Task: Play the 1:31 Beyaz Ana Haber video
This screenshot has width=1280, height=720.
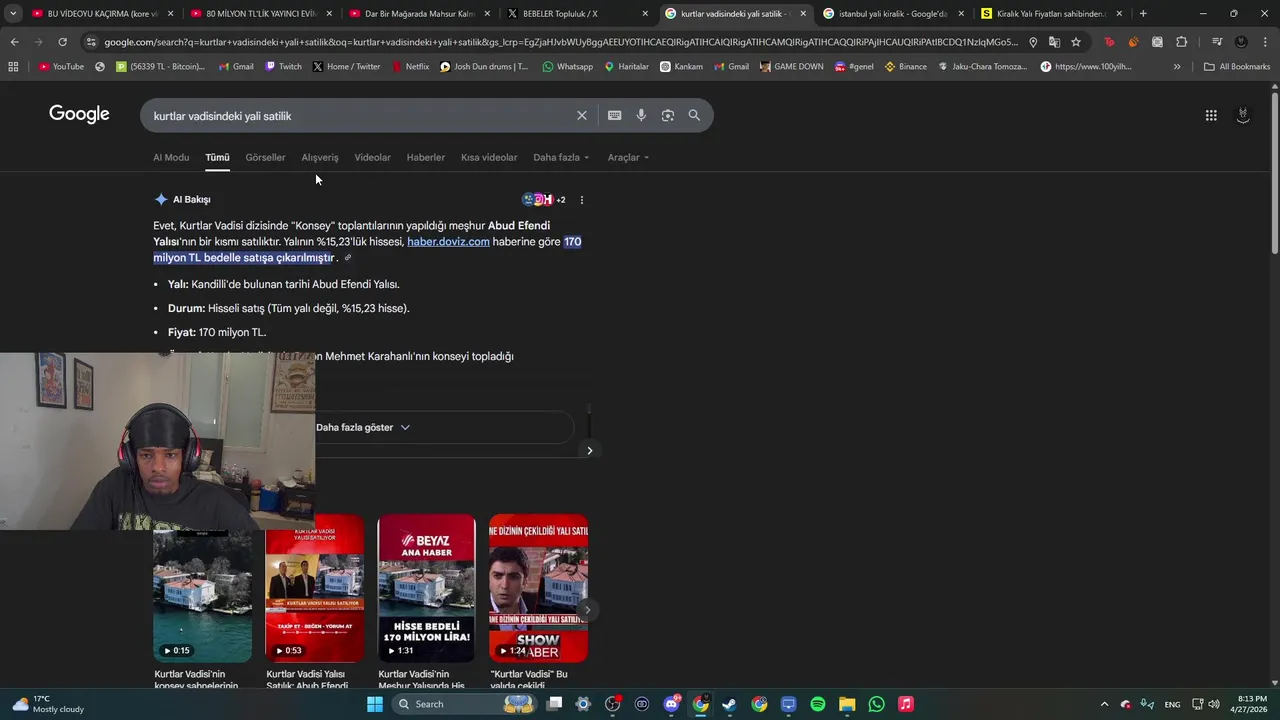Action: pos(426,588)
